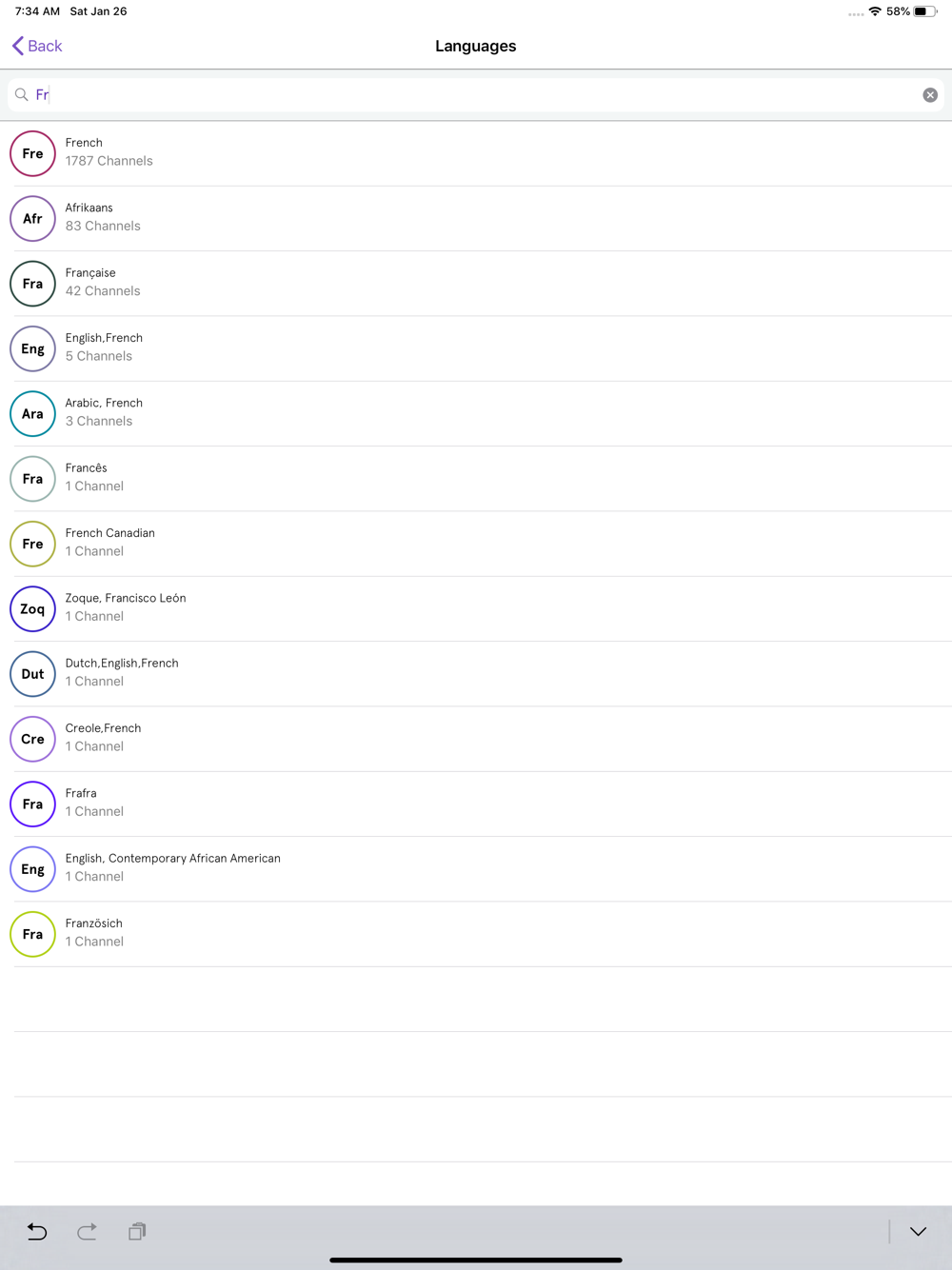Tap the Zoq circle icon
The height and width of the screenshot is (1270, 952).
click(32, 609)
